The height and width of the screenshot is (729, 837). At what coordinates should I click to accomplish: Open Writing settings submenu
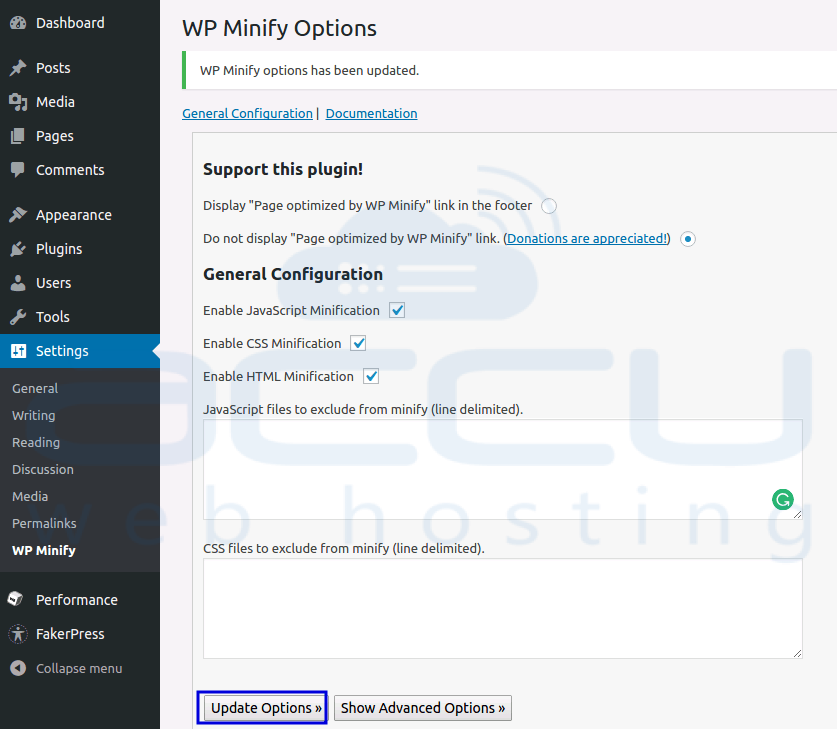34,415
